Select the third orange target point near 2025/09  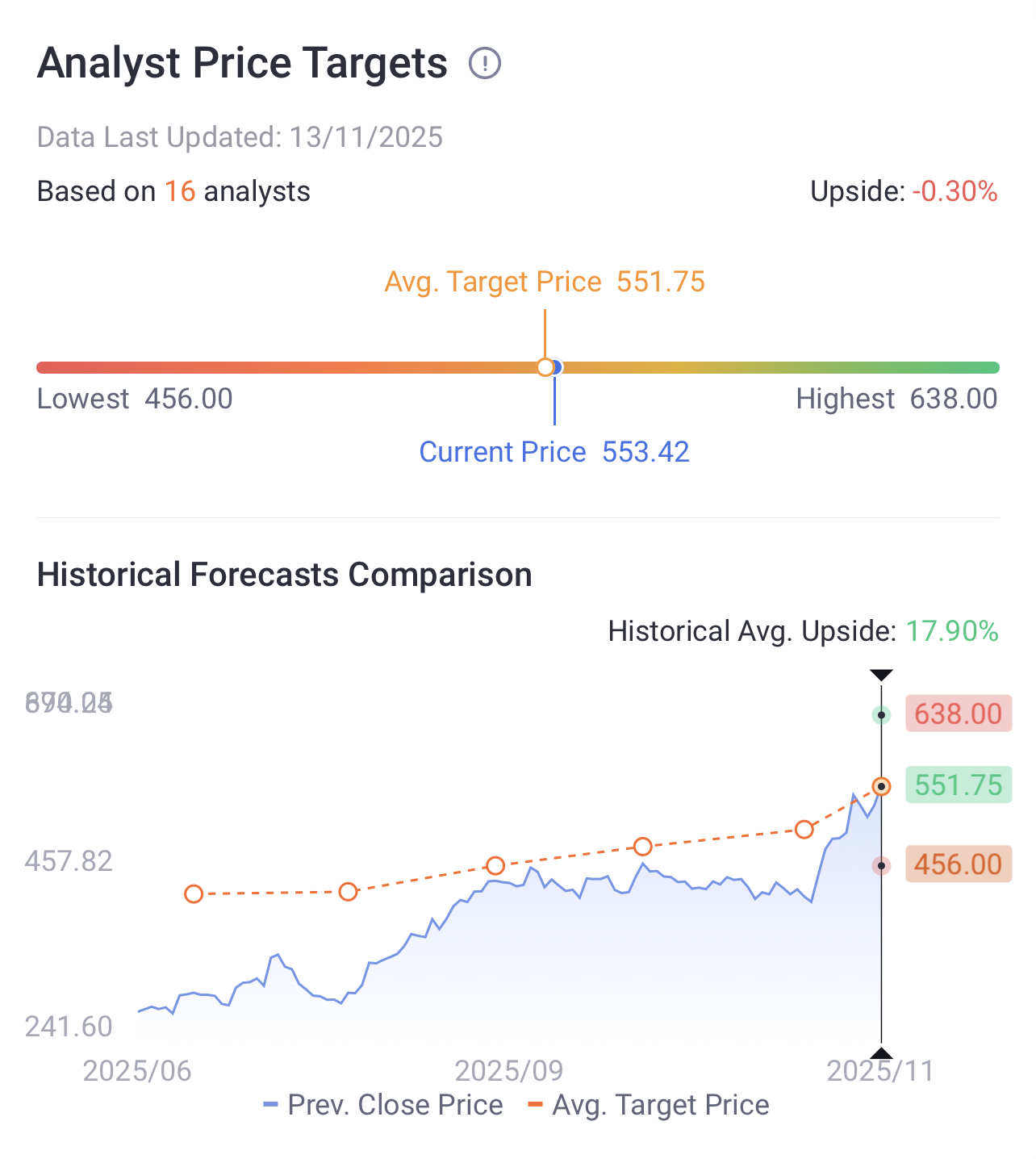(x=495, y=866)
